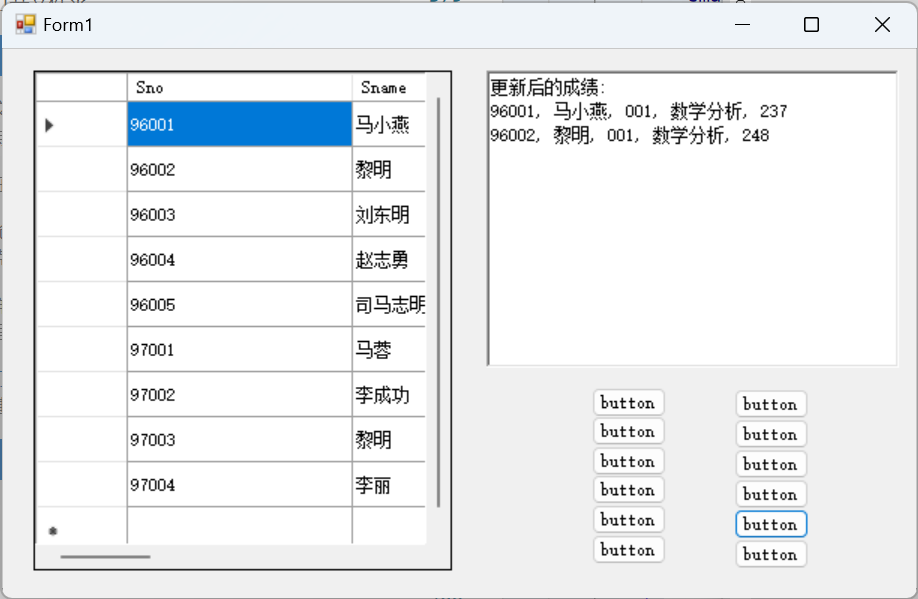Click the row header of row 96002
The height and width of the screenshot is (599, 918).
[81, 169]
